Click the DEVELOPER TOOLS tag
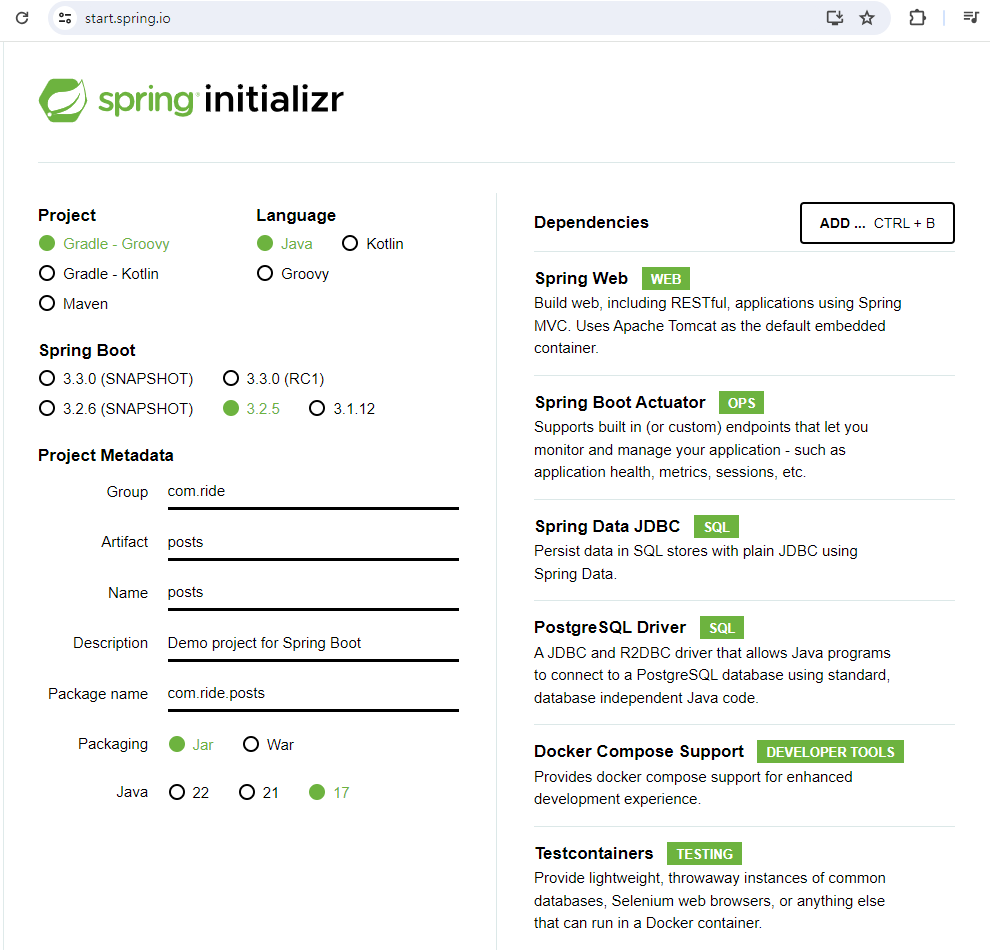Image resolution: width=990 pixels, height=950 pixels. [x=830, y=752]
